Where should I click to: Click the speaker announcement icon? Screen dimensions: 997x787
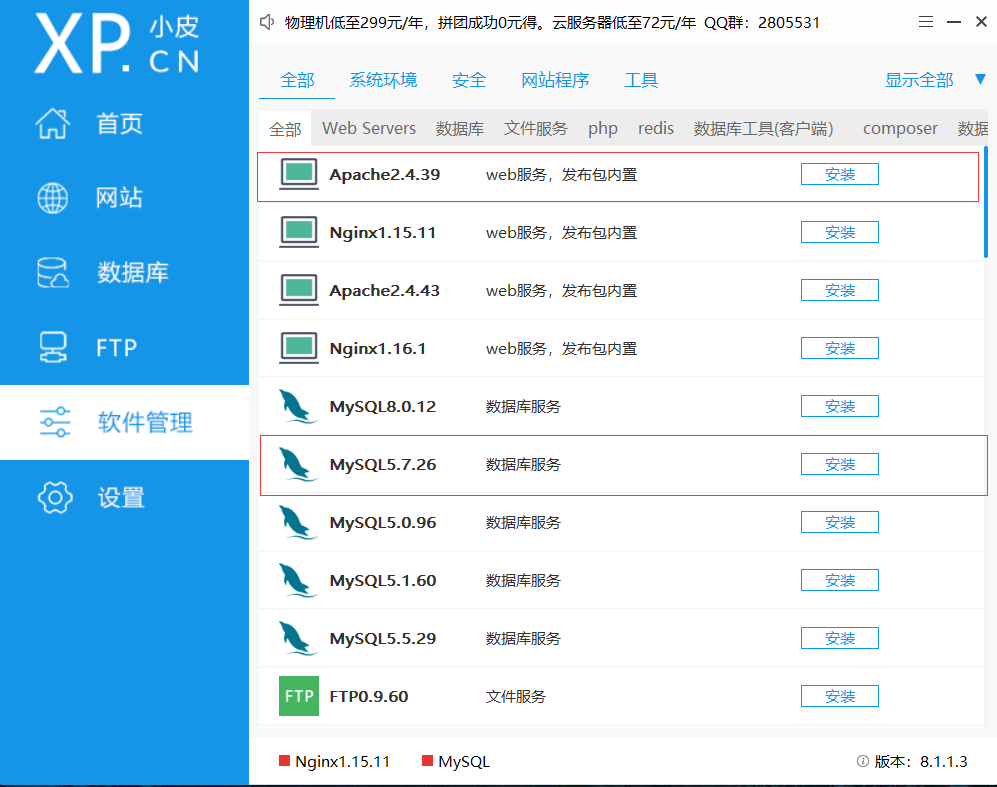pyautogui.click(x=267, y=23)
